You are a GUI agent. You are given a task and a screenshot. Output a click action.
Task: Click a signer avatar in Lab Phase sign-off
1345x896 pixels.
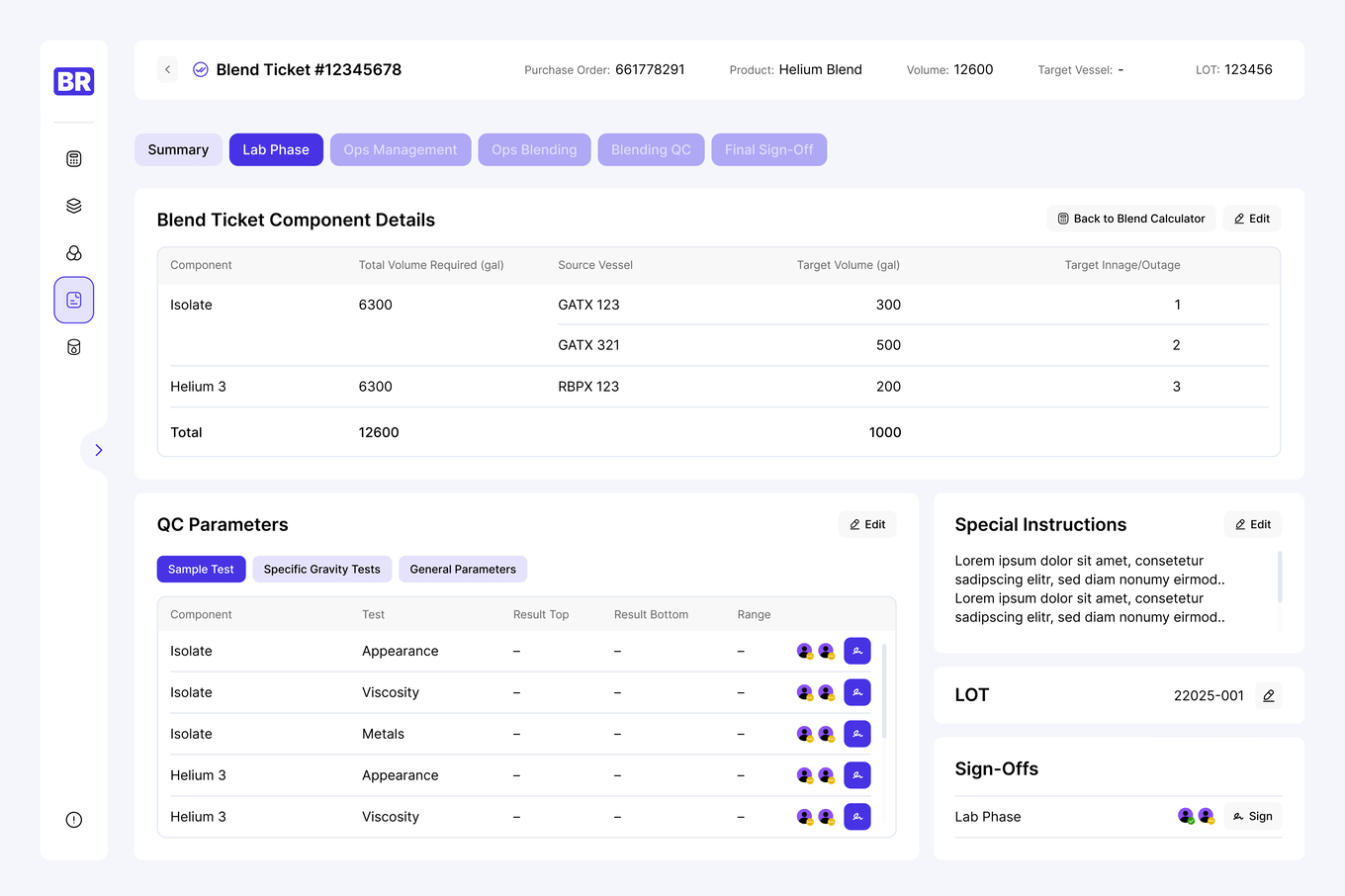[1186, 816]
